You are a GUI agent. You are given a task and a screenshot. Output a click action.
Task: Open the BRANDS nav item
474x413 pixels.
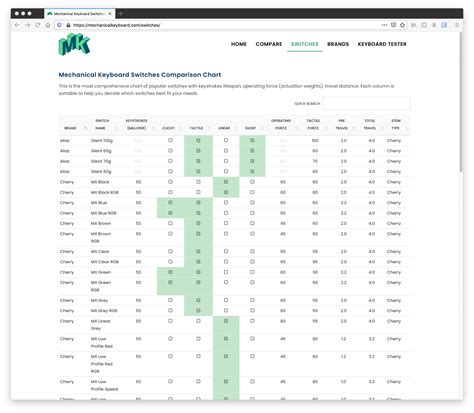point(338,44)
